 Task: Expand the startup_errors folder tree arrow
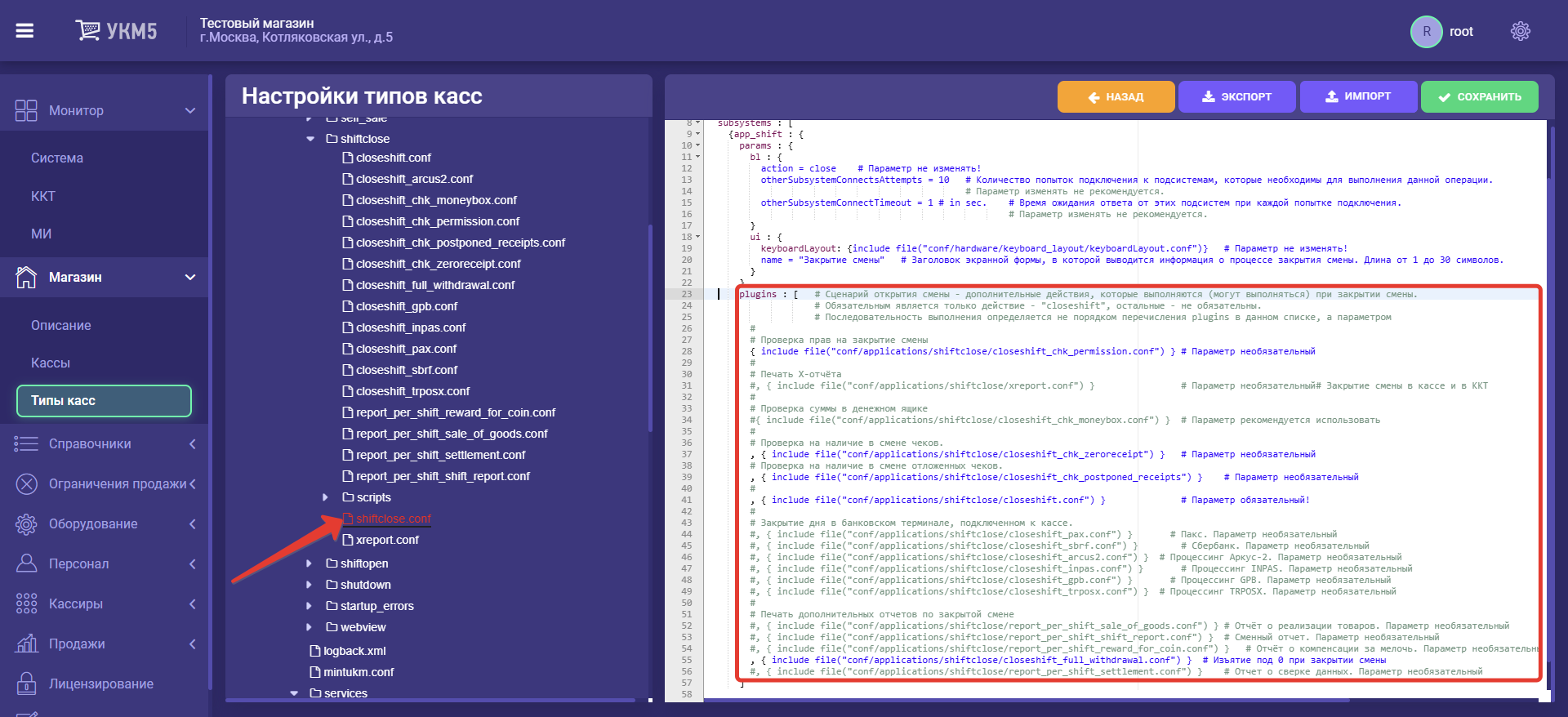click(x=309, y=606)
